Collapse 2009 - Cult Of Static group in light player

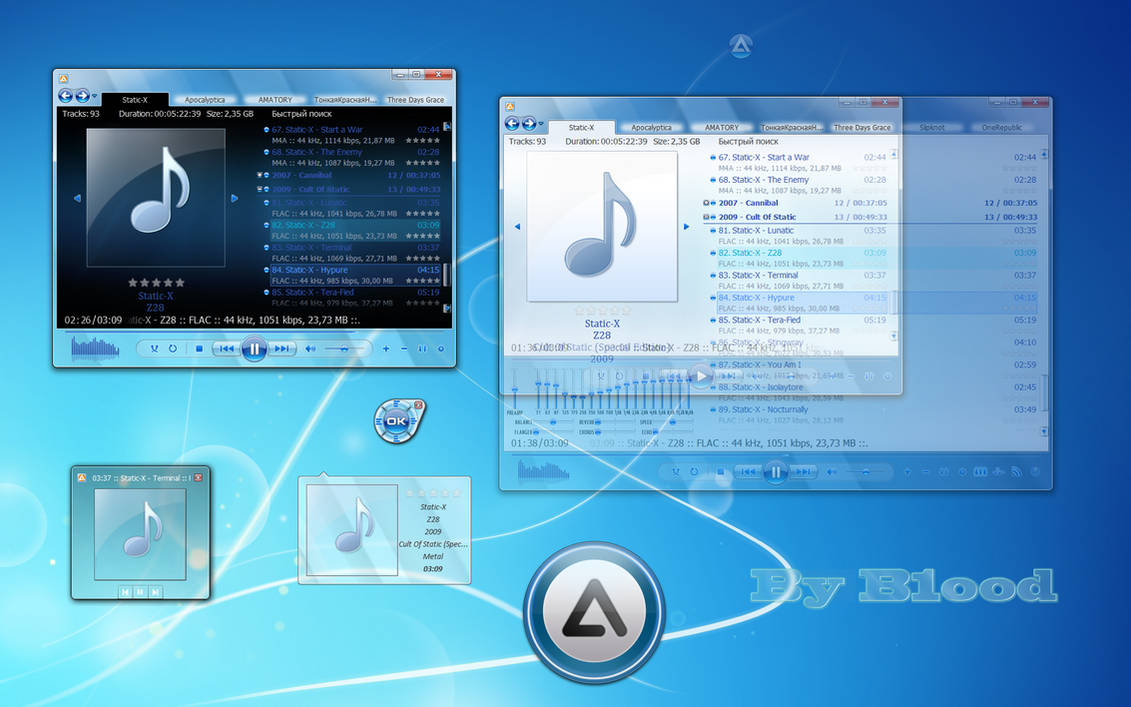(706, 216)
